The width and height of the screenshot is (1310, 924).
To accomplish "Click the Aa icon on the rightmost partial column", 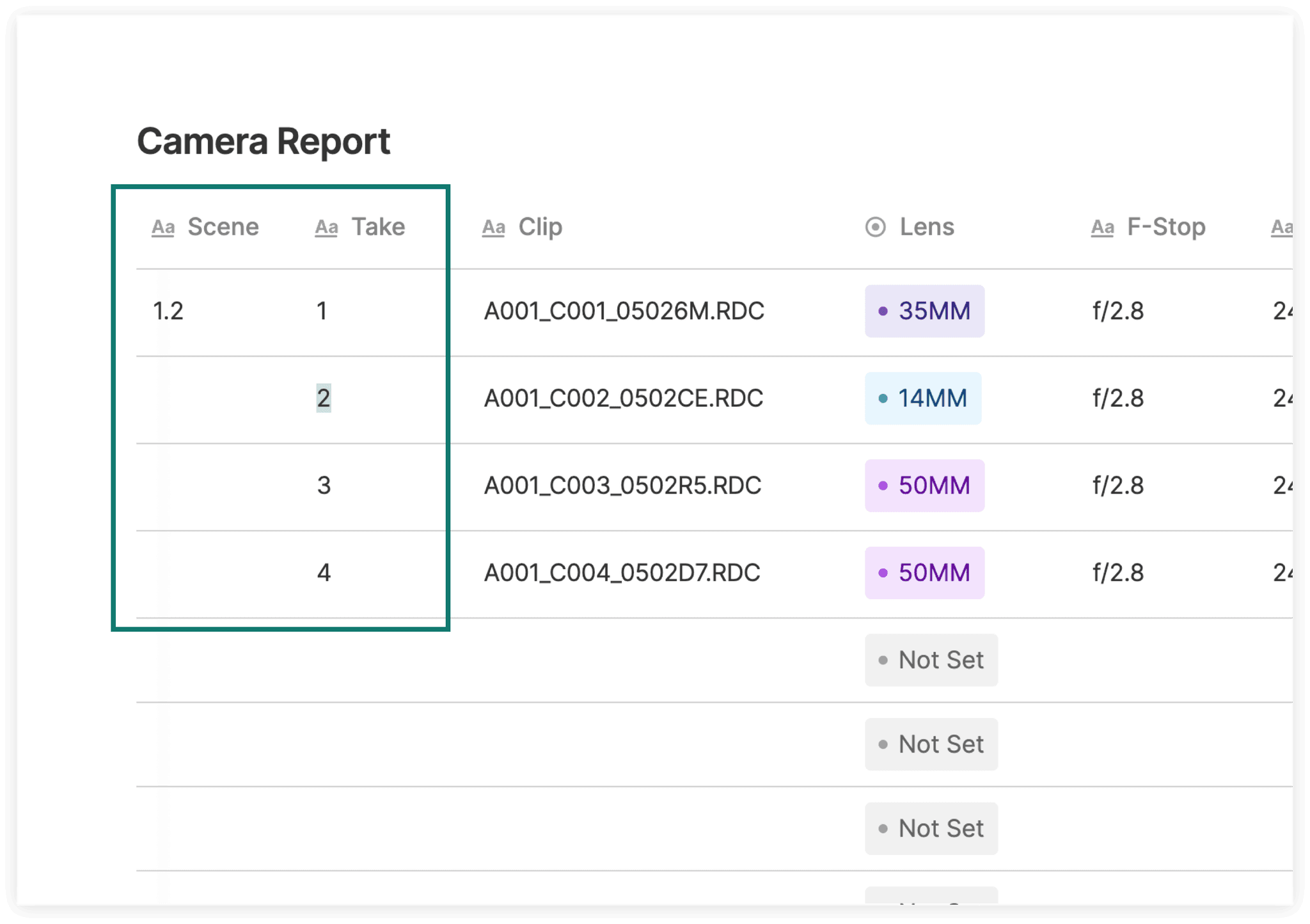I will (1280, 227).
